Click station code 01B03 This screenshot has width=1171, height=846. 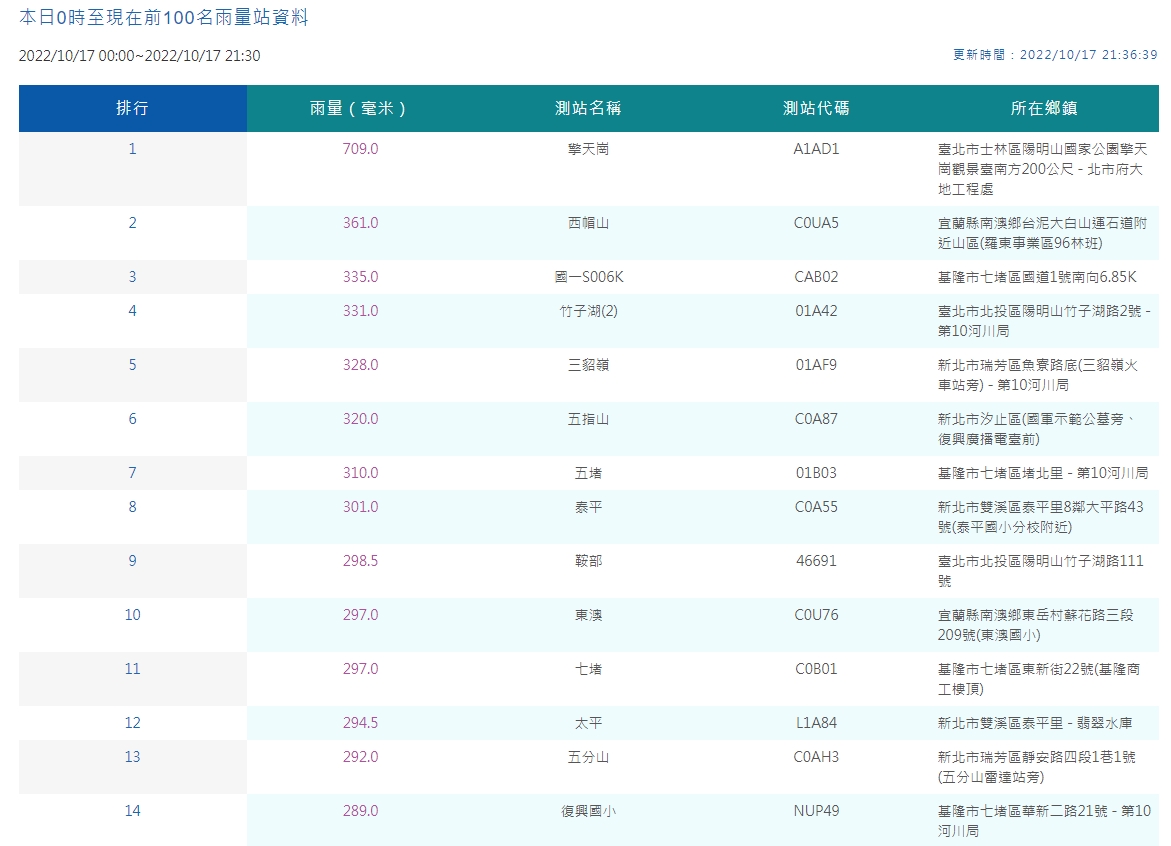point(816,473)
